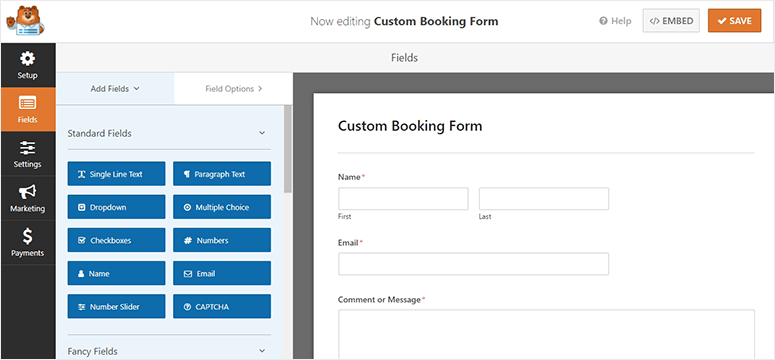Viewport: 775px width, 360px height.
Task: Add a Multiple Choice field
Action: (222, 207)
